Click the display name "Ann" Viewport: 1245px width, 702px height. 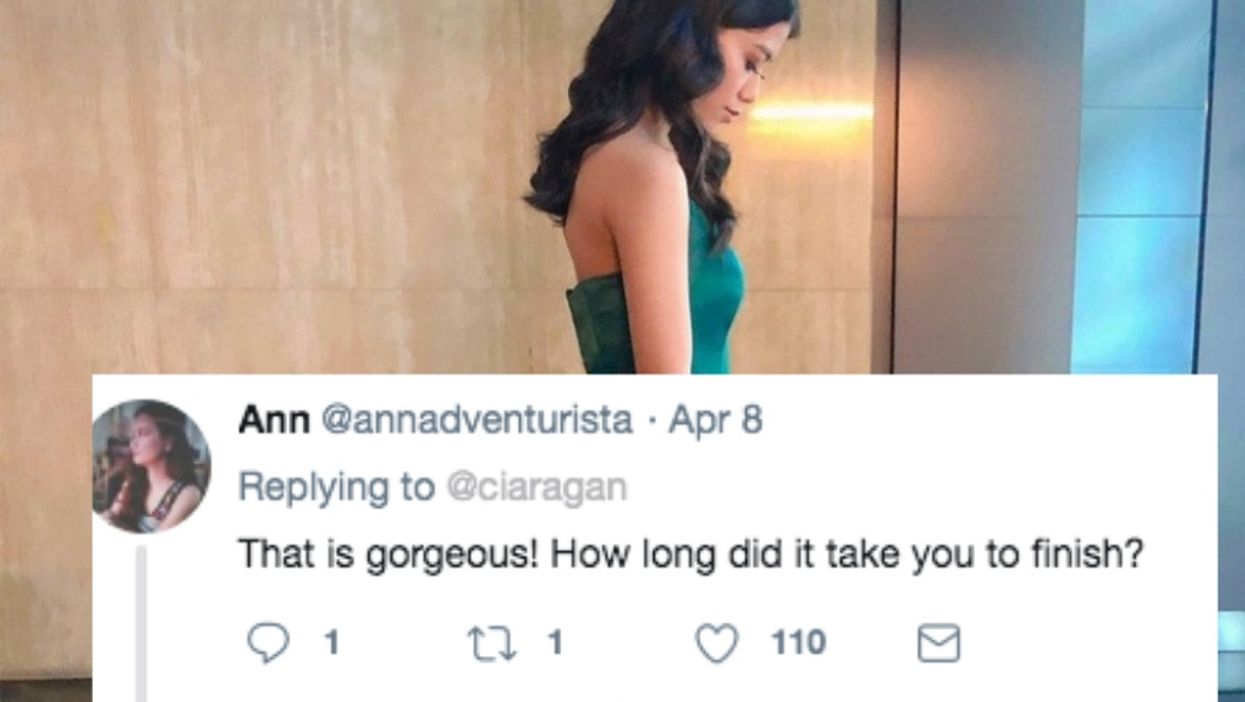(x=273, y=421)
